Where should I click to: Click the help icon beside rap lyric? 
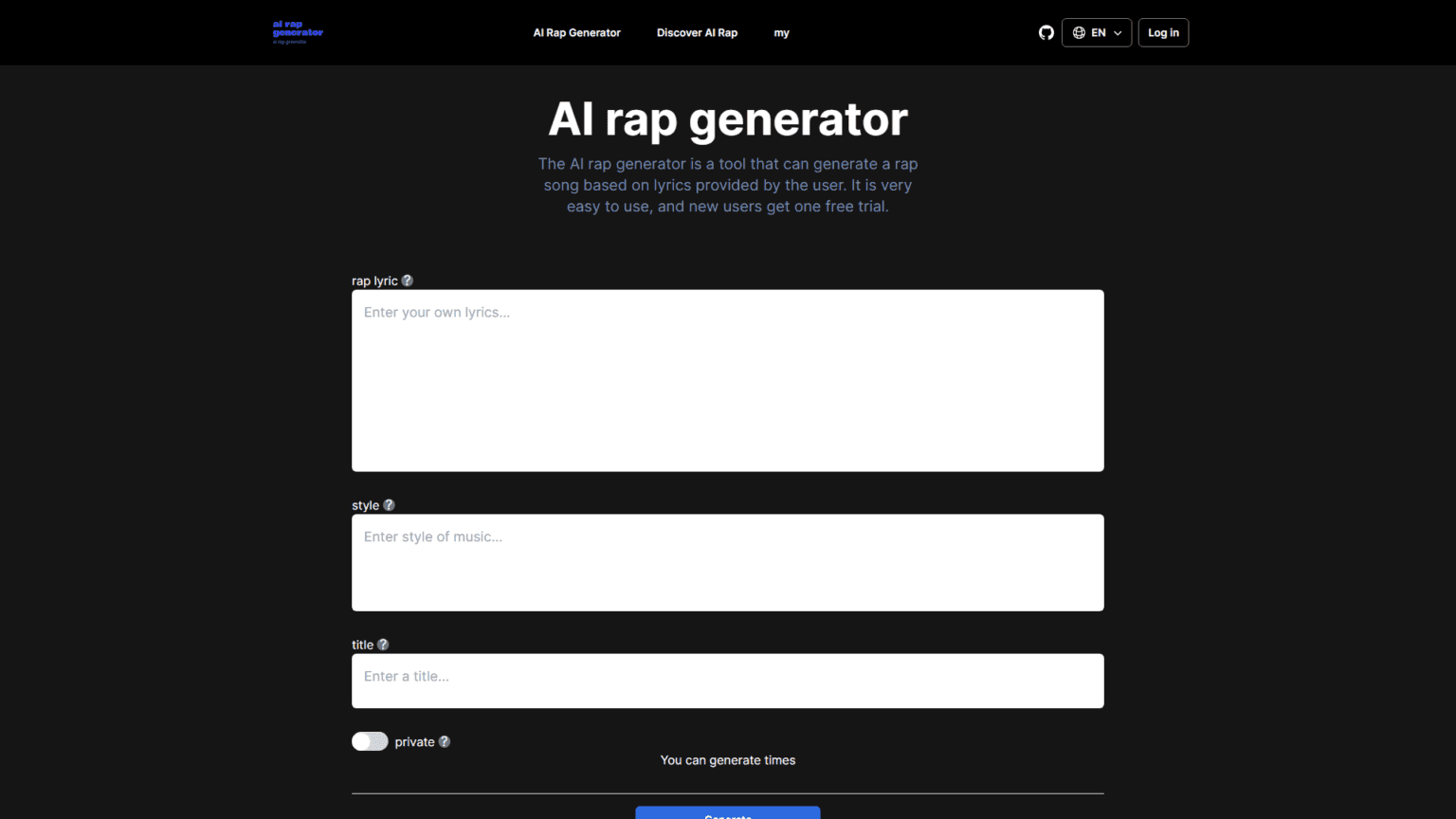(408, 281)
